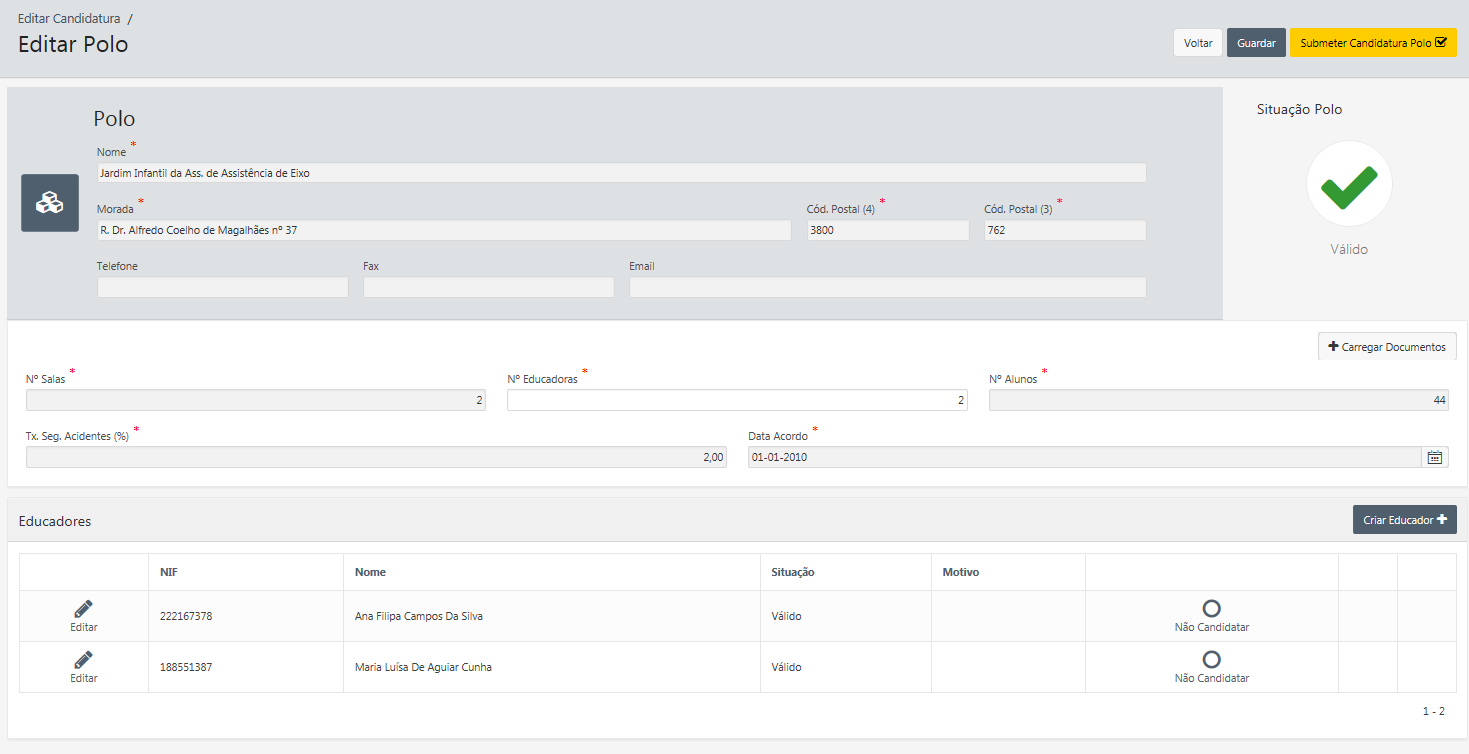Click the Guardar button
The height and width of the screenshot is (754, 1469).
coord(1256,43)
